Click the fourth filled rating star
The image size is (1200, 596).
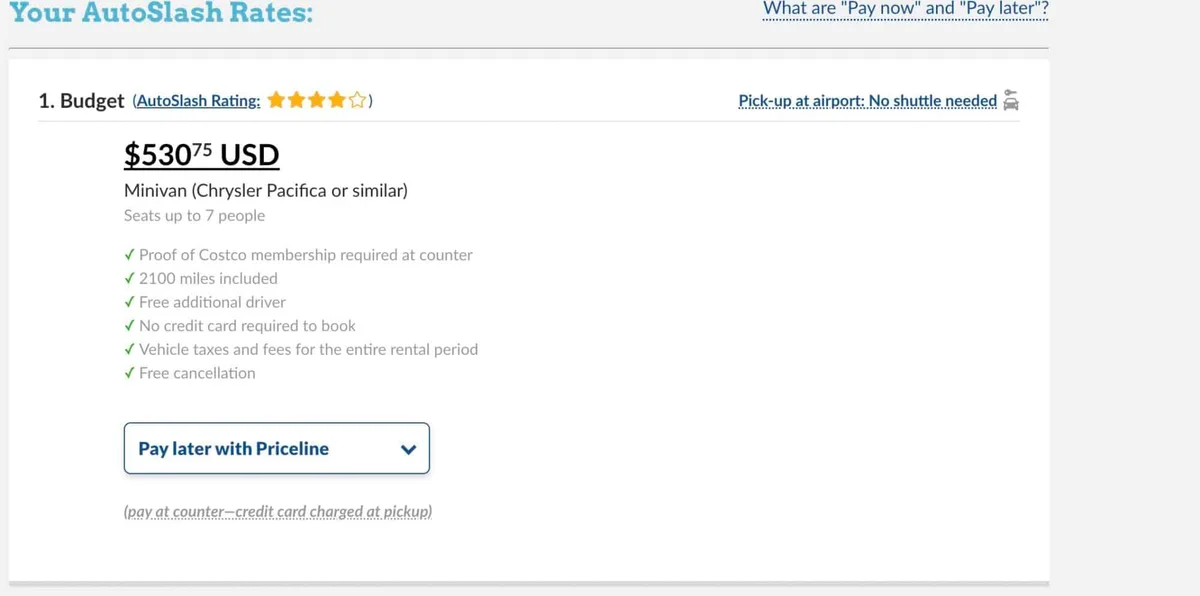click(337, 101)
